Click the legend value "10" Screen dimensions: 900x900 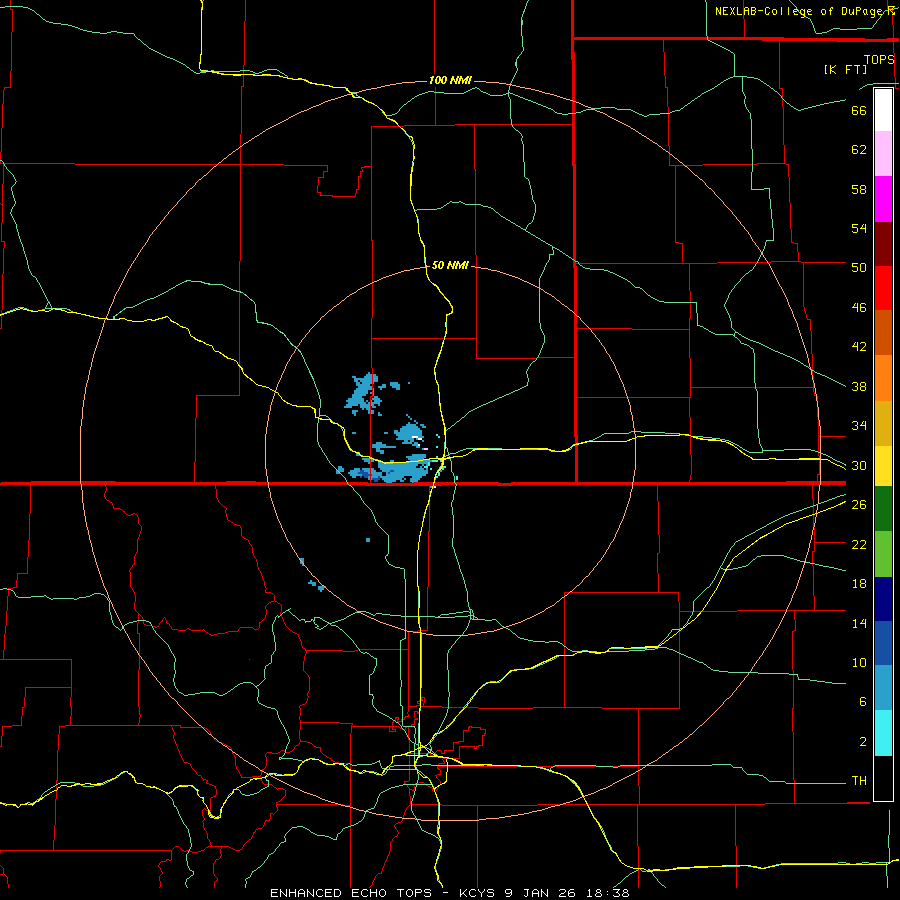[x=859, y=662]
